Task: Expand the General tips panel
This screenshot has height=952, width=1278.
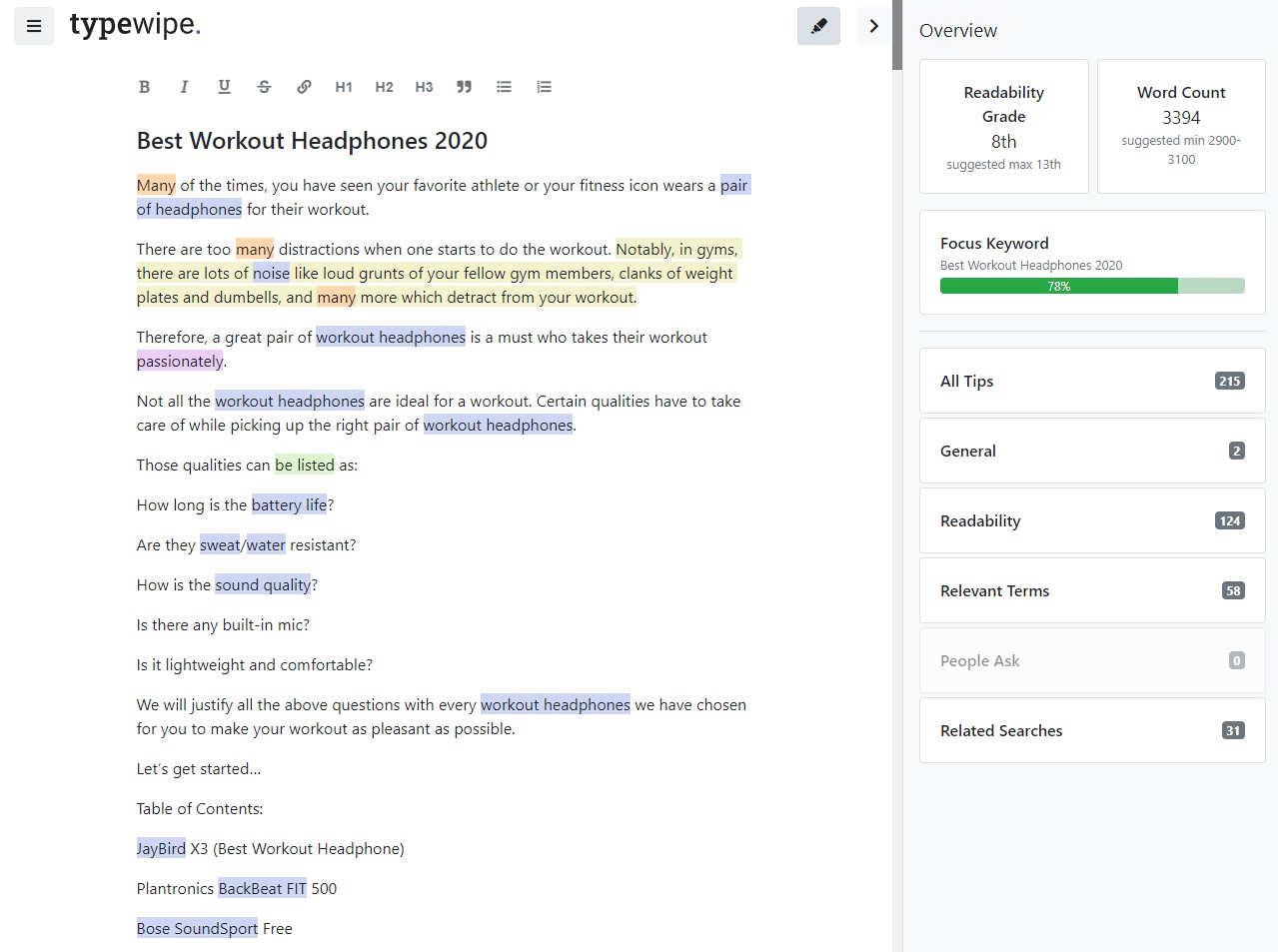Action: 1092,451
